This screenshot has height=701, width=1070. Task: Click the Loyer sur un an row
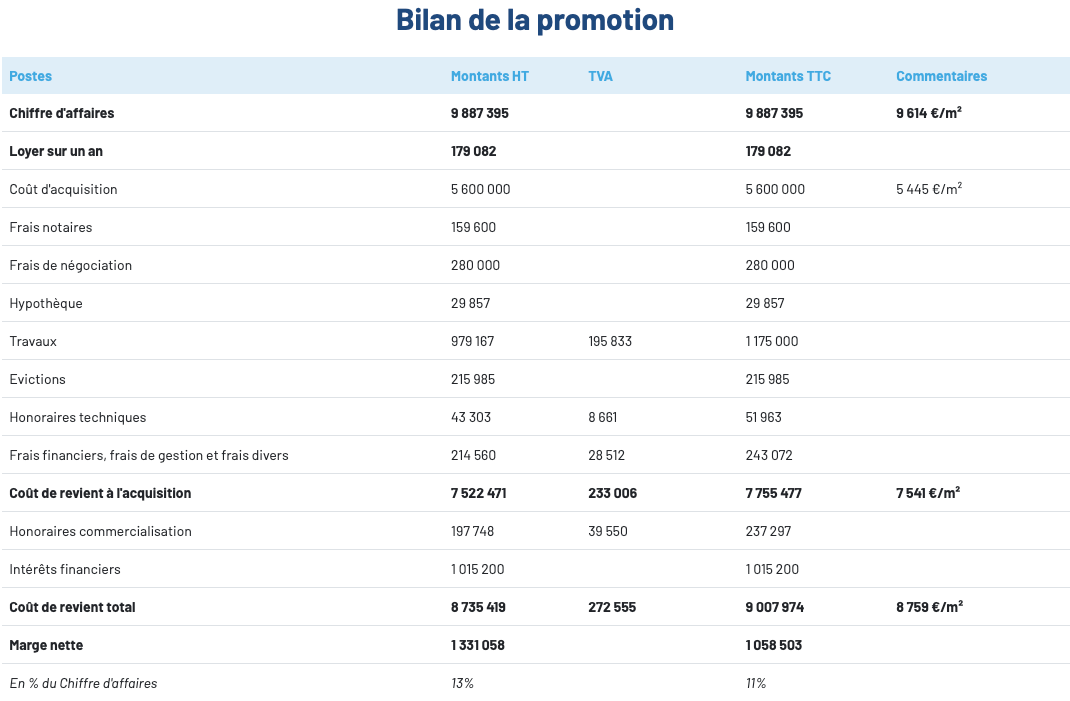[x=535, y=151]
